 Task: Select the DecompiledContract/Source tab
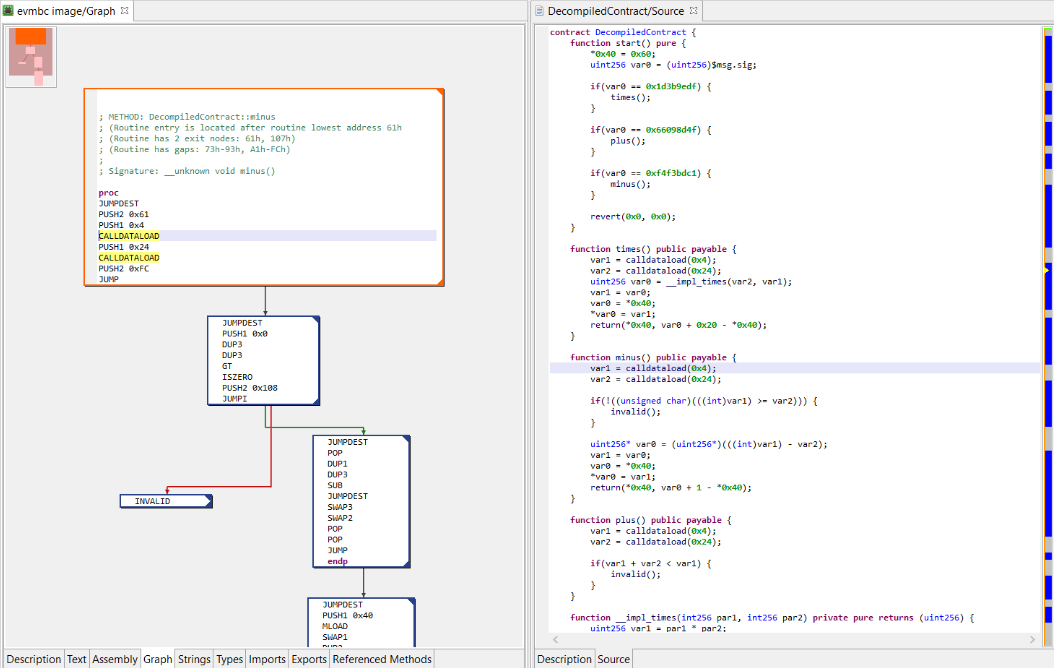coord(616,11)
